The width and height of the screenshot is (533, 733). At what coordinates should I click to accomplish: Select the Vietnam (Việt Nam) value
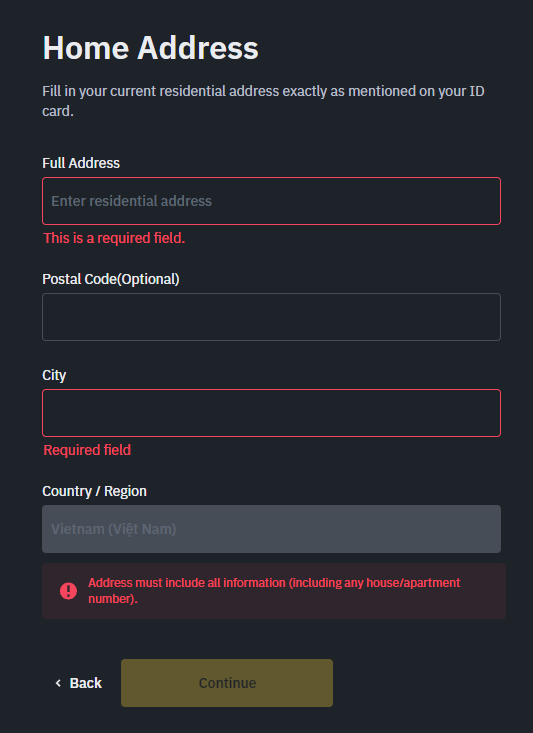click(114, 529)
